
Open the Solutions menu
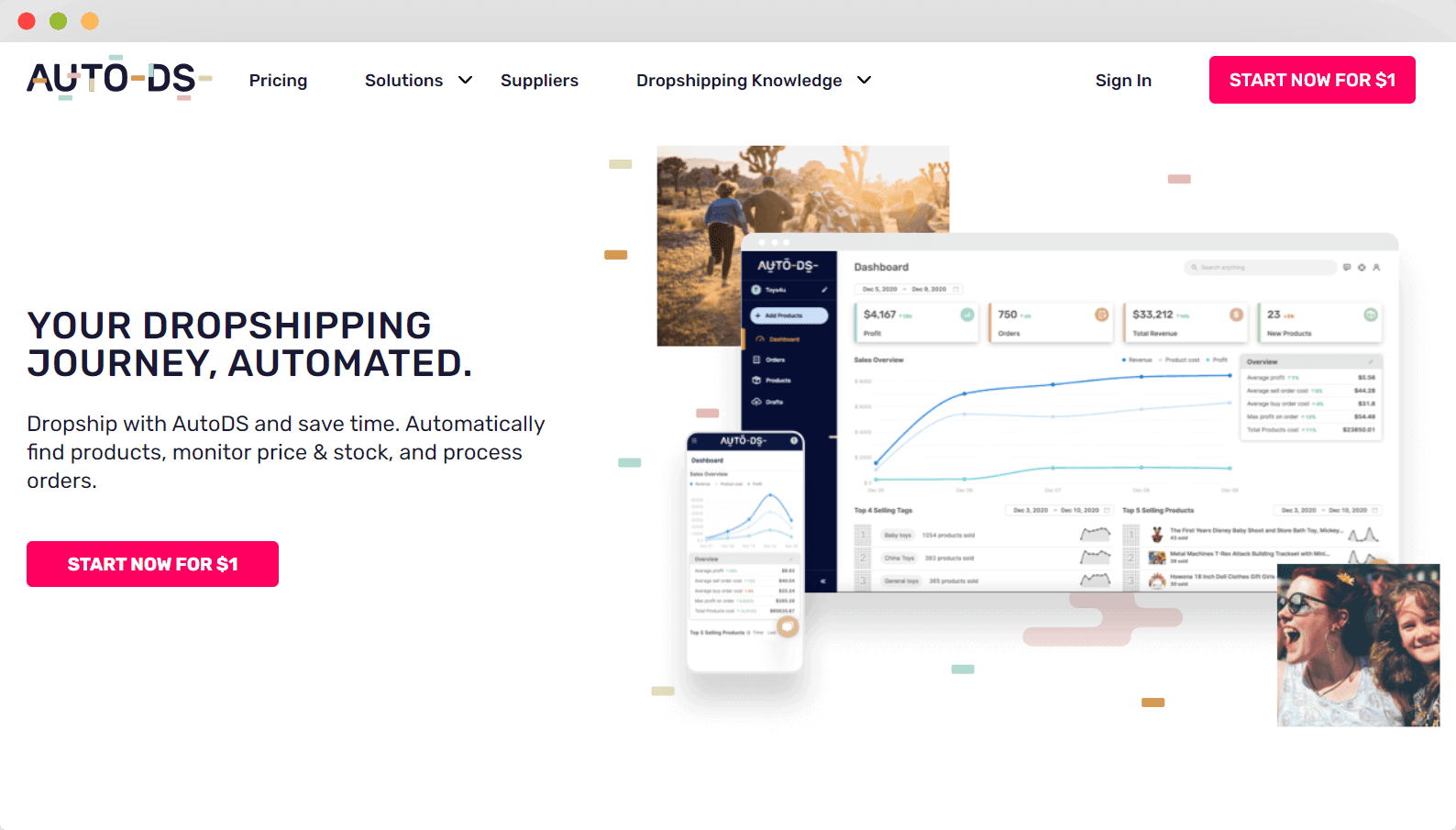403,81
